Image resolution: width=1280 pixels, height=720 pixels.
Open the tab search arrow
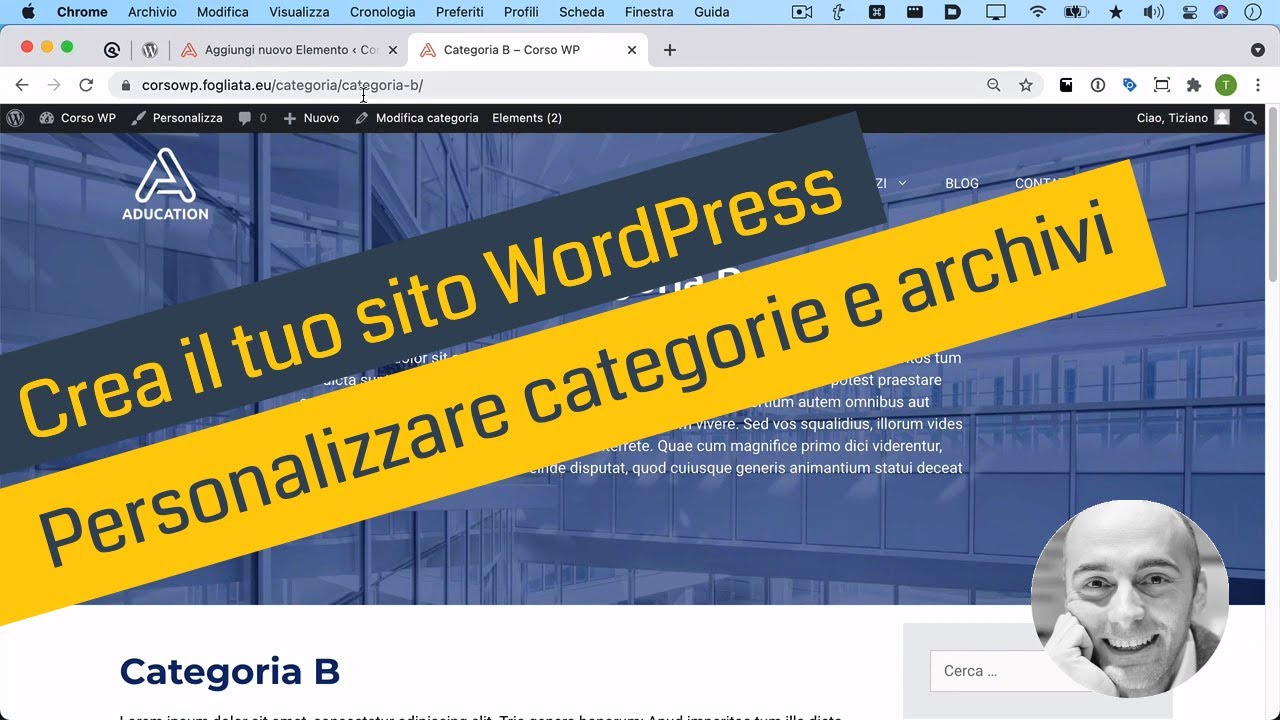(x=1258, y=49)
